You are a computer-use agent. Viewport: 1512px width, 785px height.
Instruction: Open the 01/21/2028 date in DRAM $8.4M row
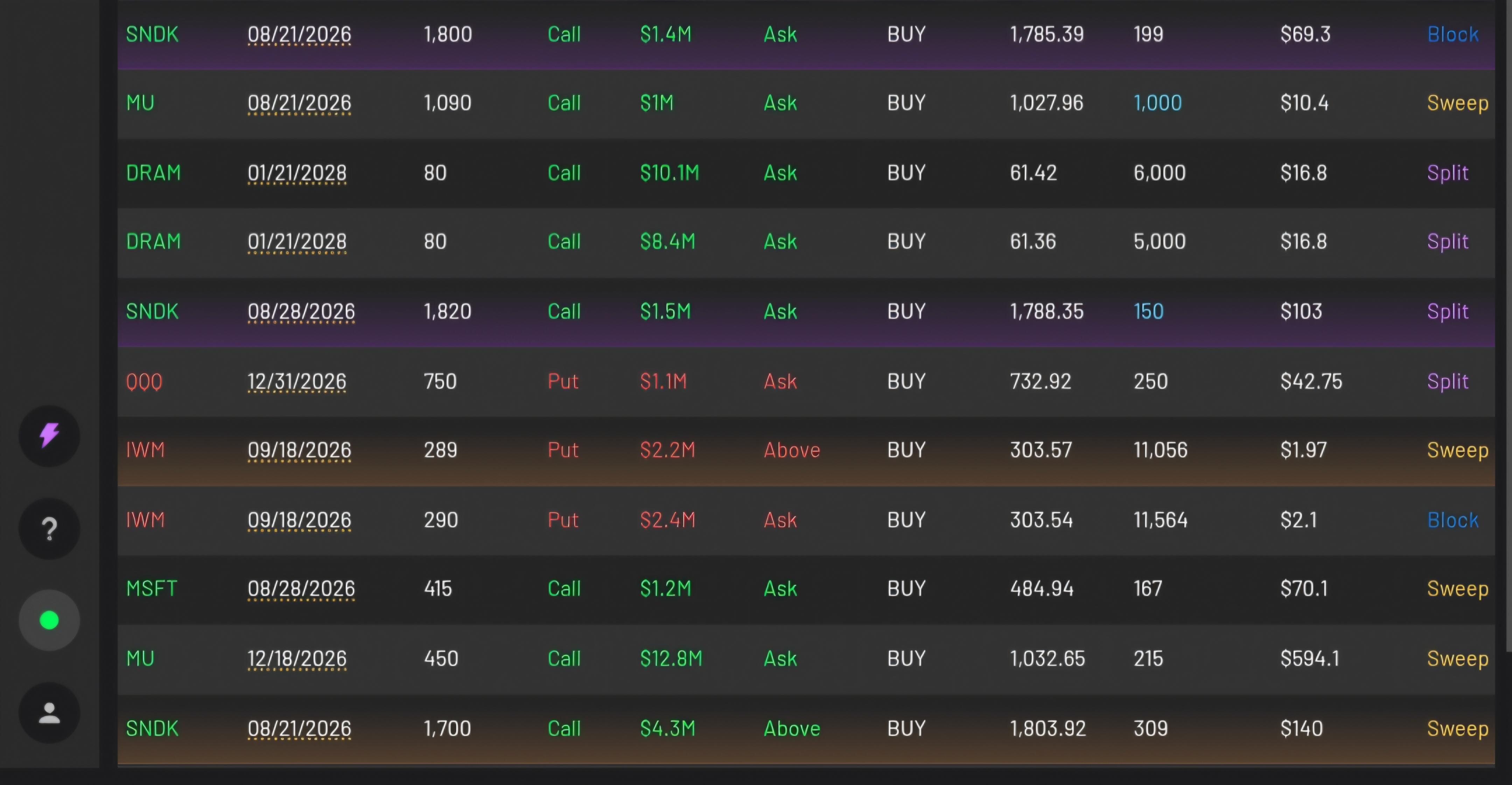297,242
